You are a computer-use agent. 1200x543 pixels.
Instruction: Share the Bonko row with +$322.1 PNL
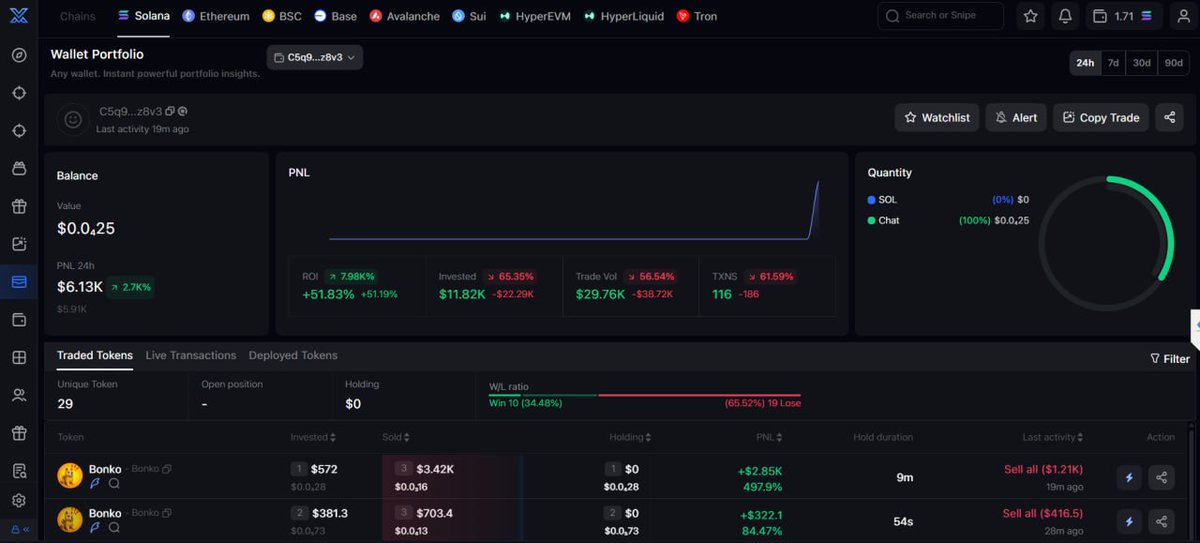(x=1161, y=521)
